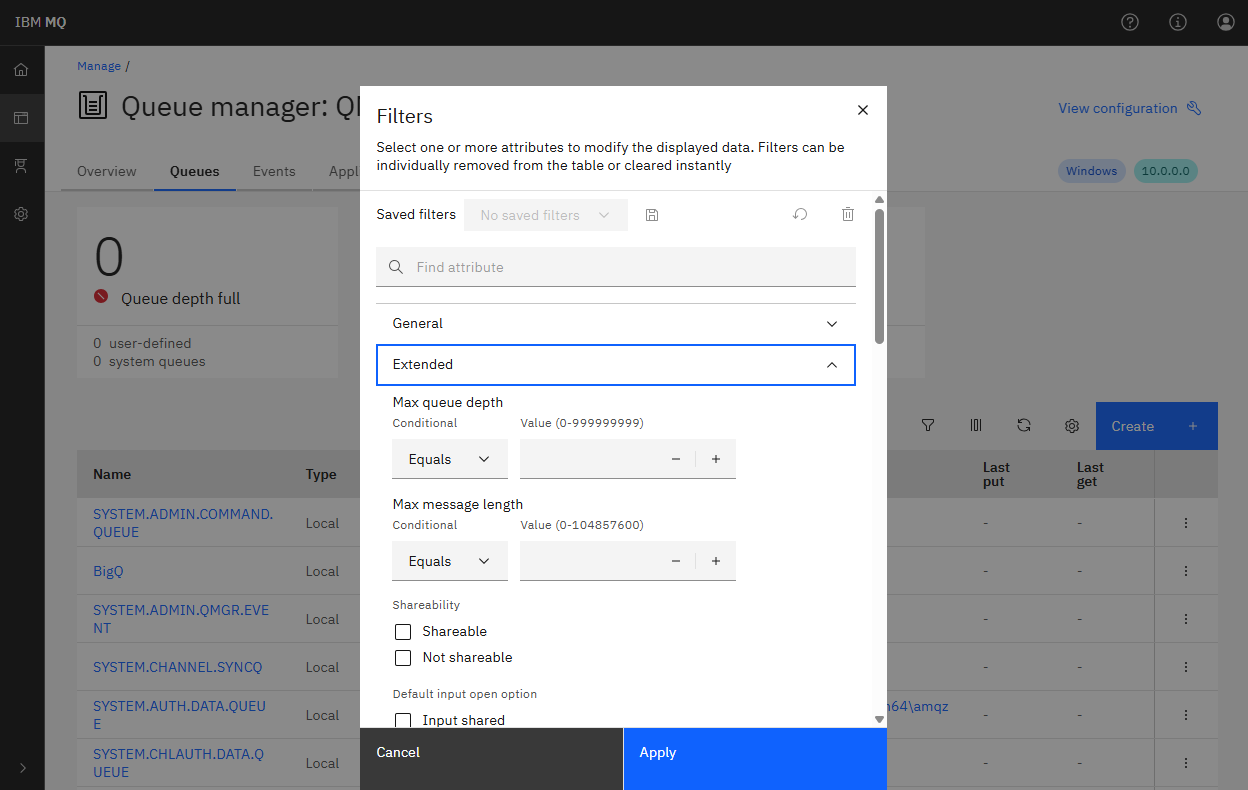Go to Home in the sidebar
The height and width of the screenshot is (790, 1248).
tap(21, 70)
